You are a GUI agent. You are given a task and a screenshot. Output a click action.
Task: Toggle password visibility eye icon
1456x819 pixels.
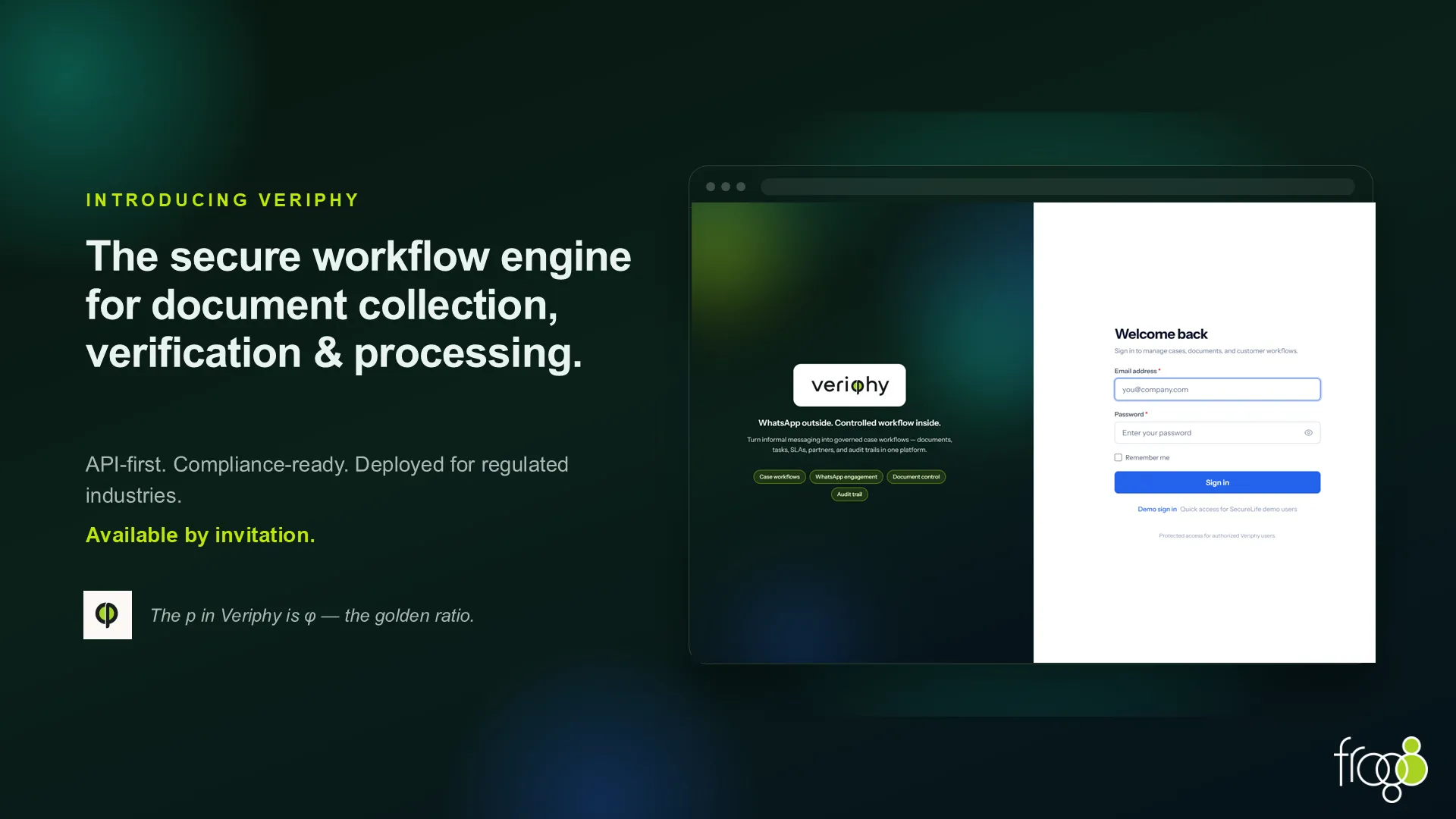click(x=1308, y=433)
